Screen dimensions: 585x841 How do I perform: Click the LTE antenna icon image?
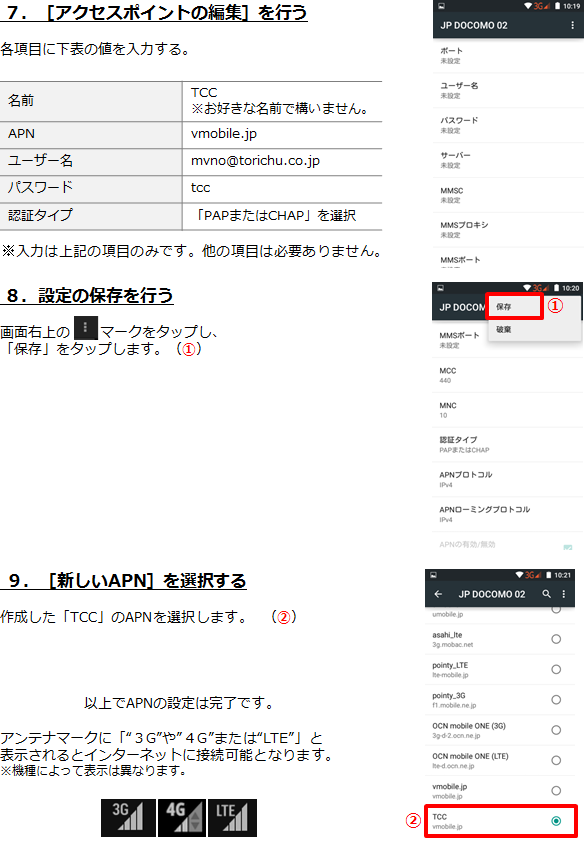coord(232,818)
